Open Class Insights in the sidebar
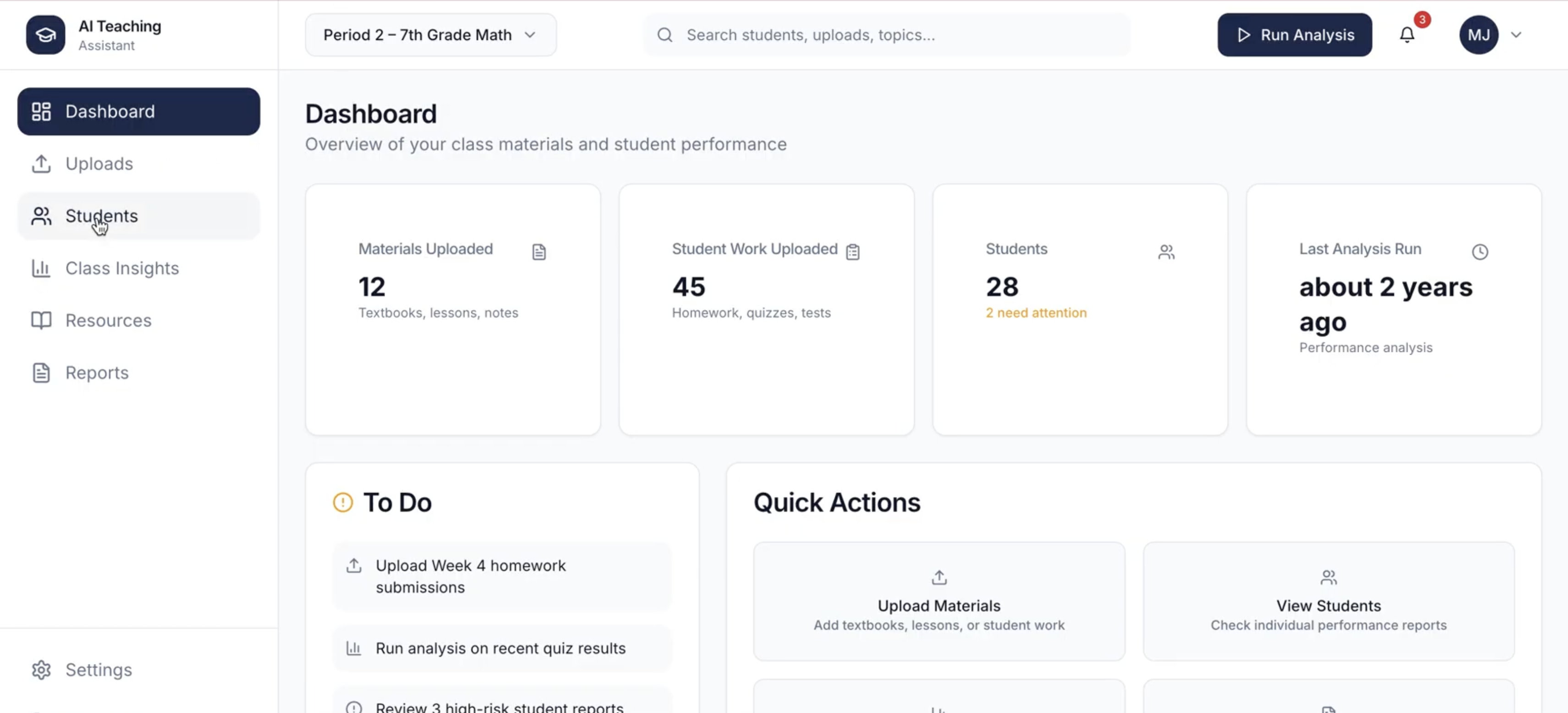The height and width of the screenshot is (713, 1568). [122, 268]
